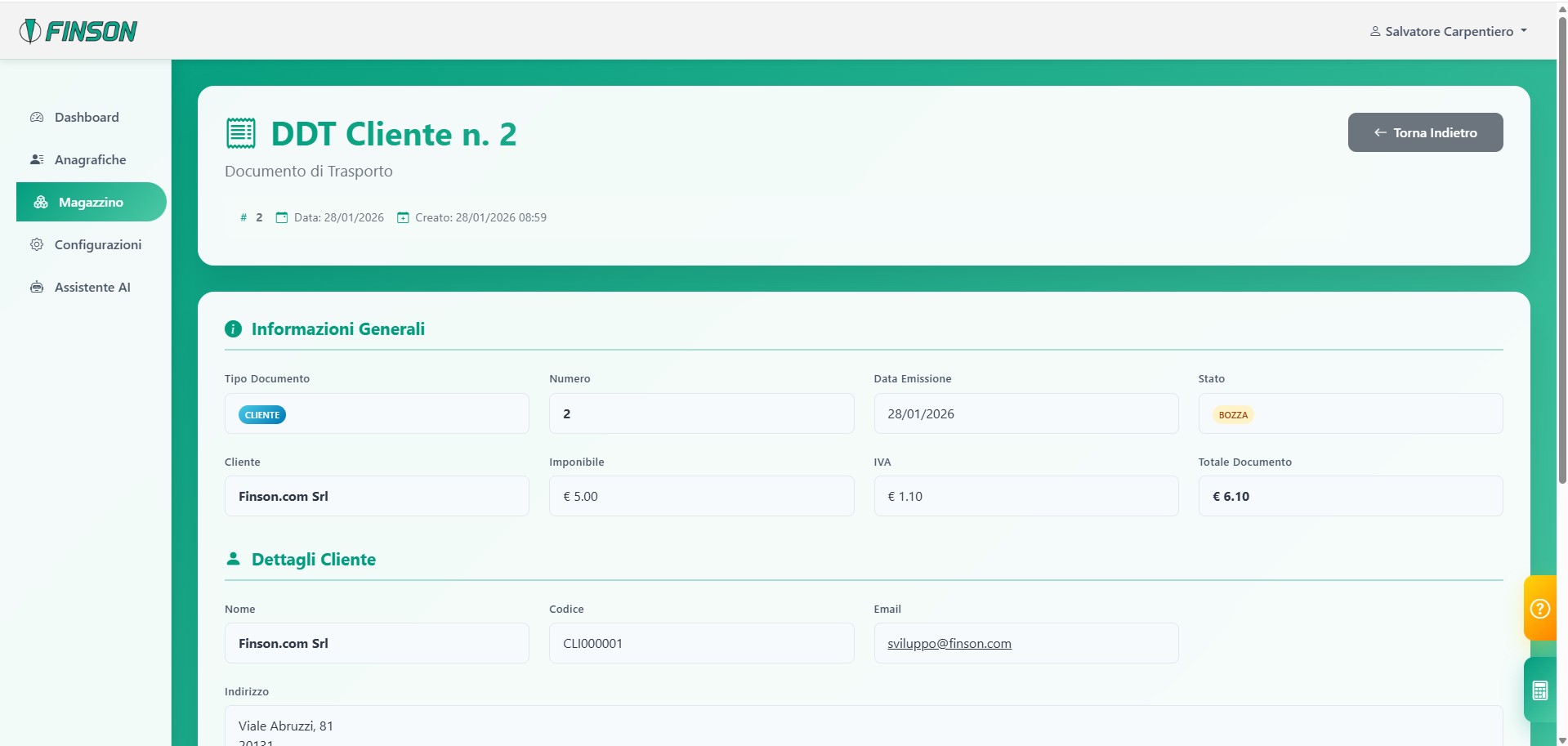Click the Imponibile label
The image size is (1568, 746).
click(577, 462)
